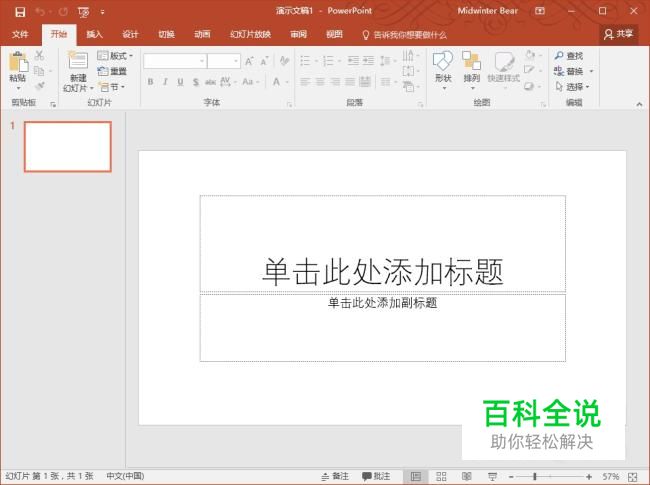Click the 共享 share button

coord(618,34)
